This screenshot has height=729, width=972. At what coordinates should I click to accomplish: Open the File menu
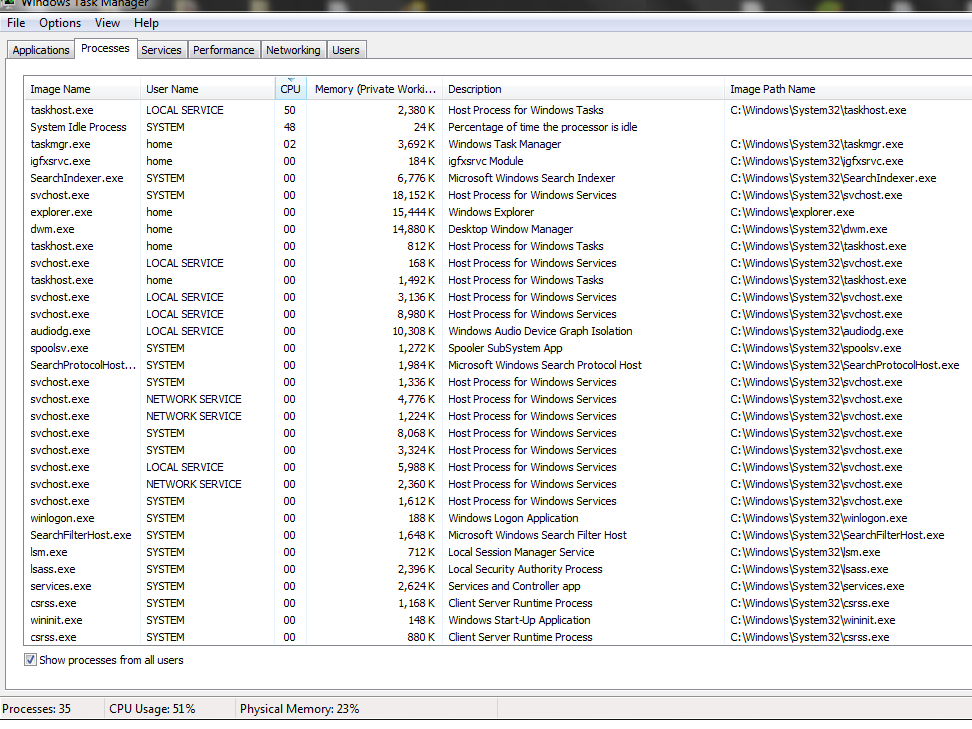[16, 23]
